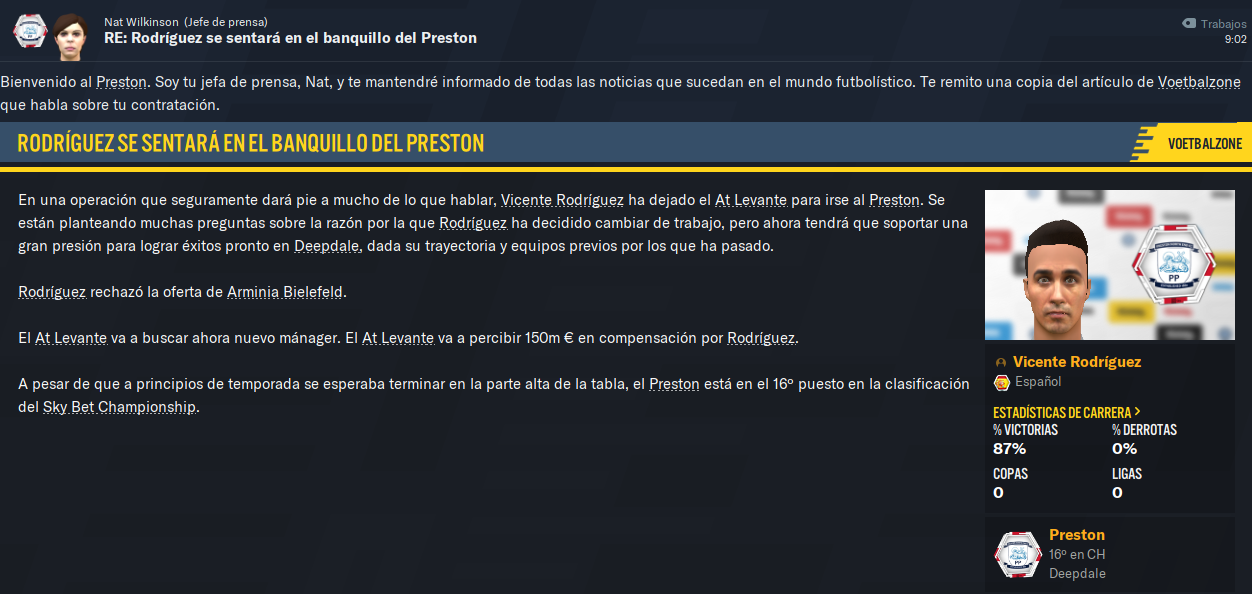Image resolution: width=1252 pixels, height=594 pixels.
Task: Follow the Arminia Bielefeld link
Action: 285,292
